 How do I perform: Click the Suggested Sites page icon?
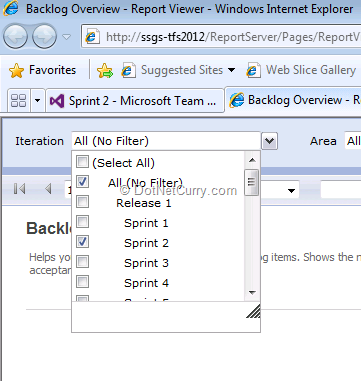point(128,71)
